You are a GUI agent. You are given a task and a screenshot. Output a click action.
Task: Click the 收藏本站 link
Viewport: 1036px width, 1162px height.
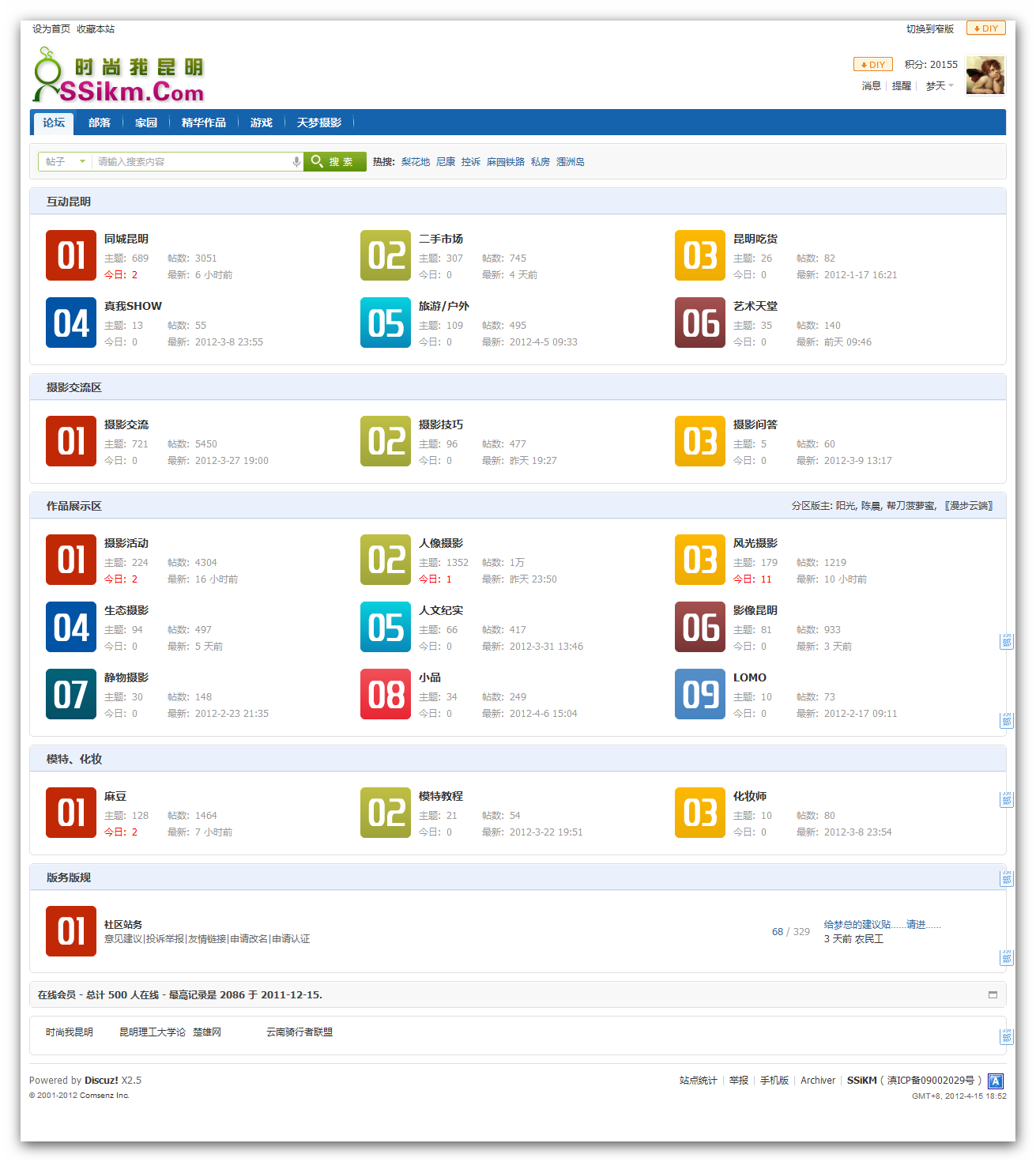96,28
